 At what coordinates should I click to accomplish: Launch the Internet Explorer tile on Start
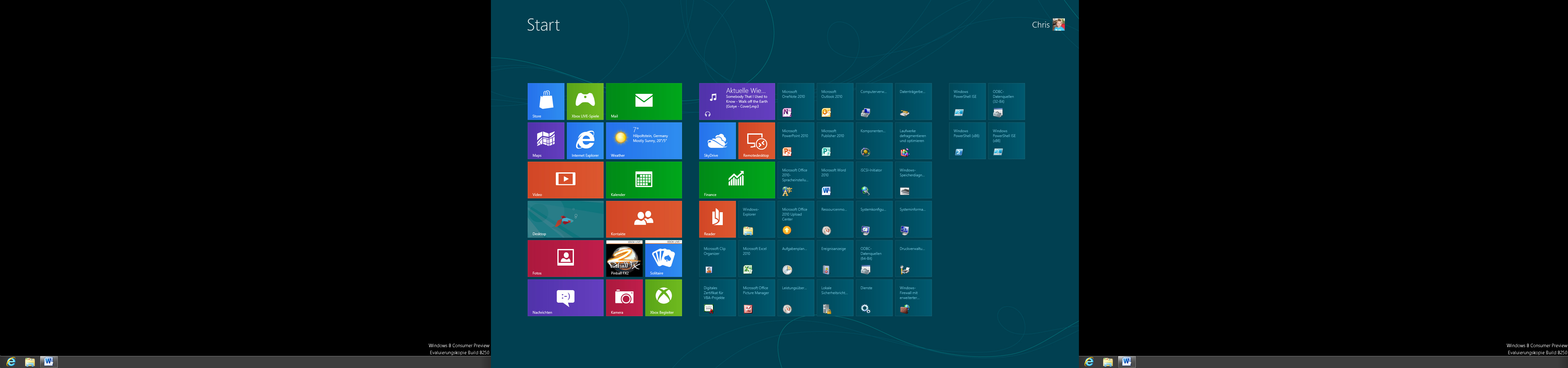585,141
